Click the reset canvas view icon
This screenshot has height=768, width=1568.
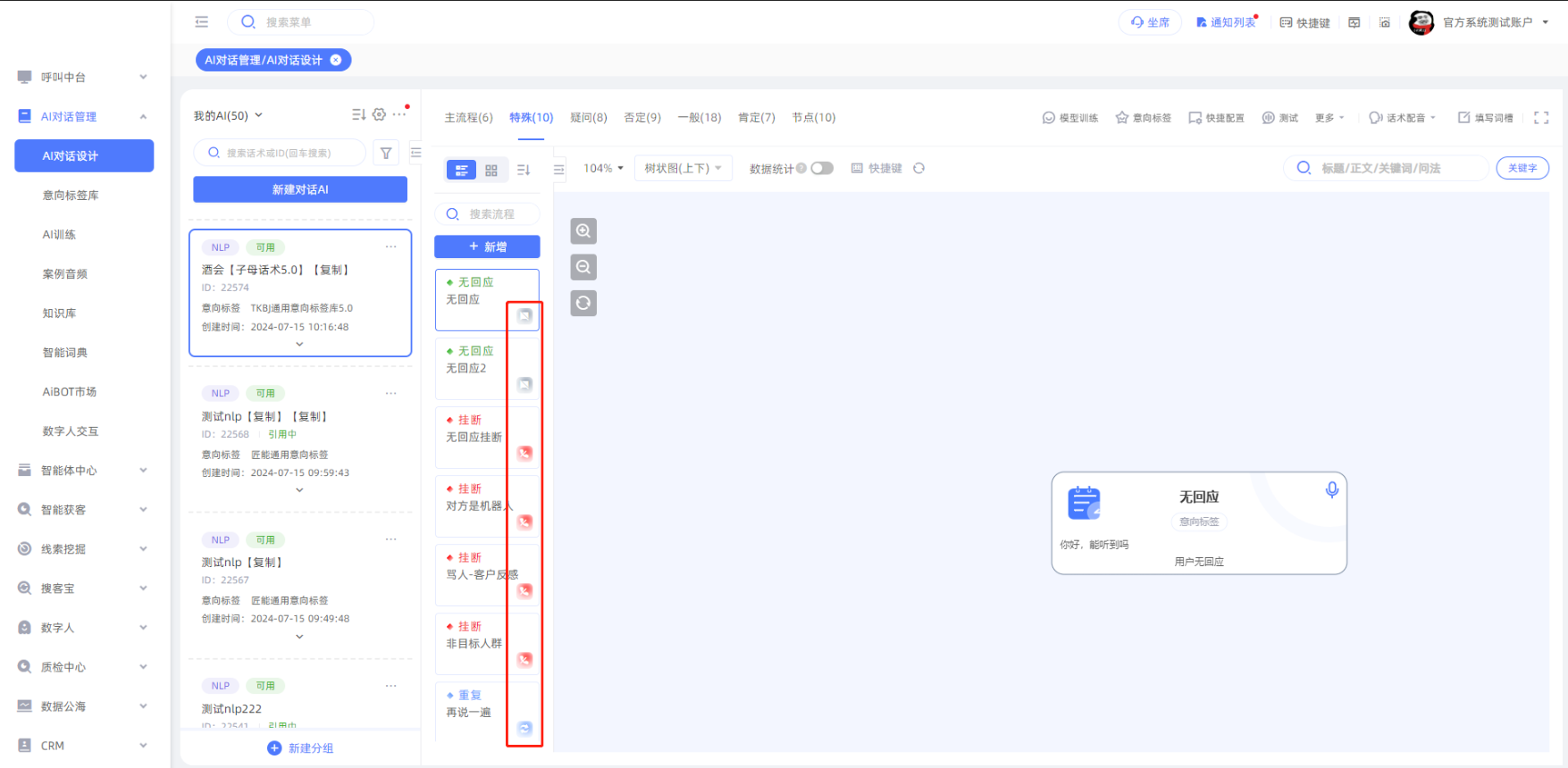(583, 304)
